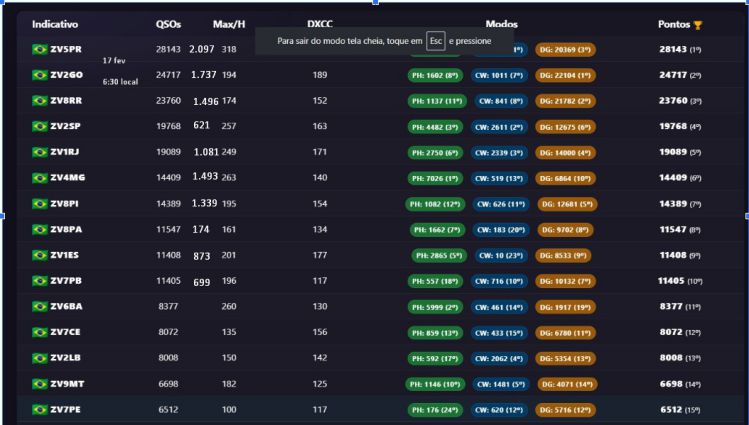Click the Max/H column header
This screenshot has height=425, width=749.
229,23
